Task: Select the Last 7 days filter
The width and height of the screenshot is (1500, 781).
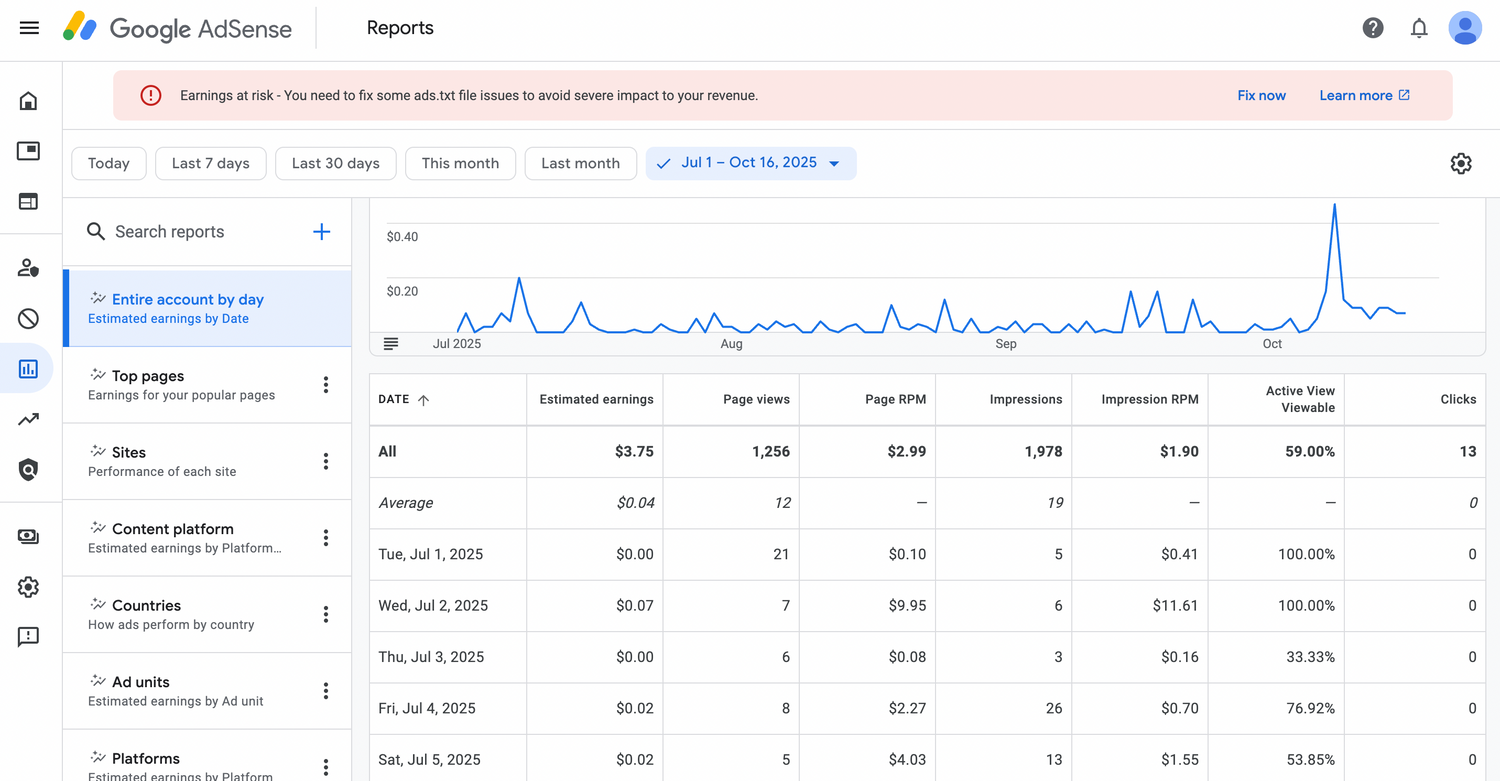Action: 210,164
